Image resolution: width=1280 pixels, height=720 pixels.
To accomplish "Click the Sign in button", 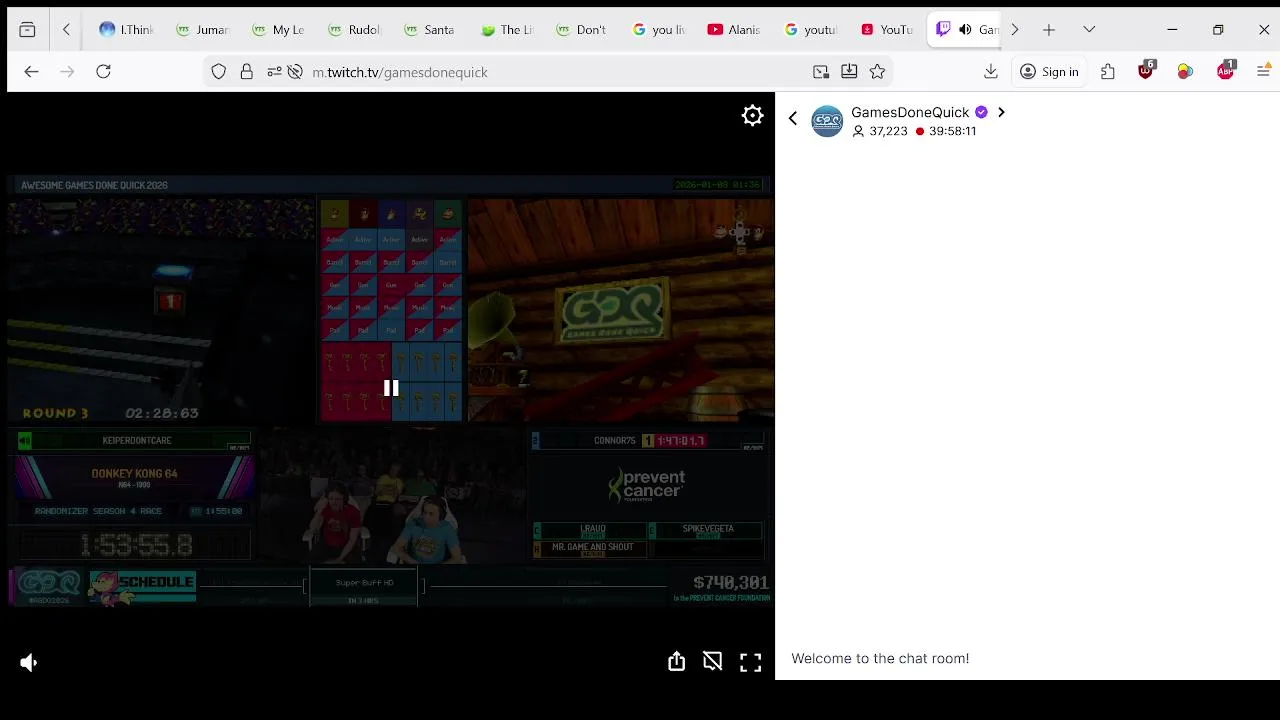I will click(1049, 72).
